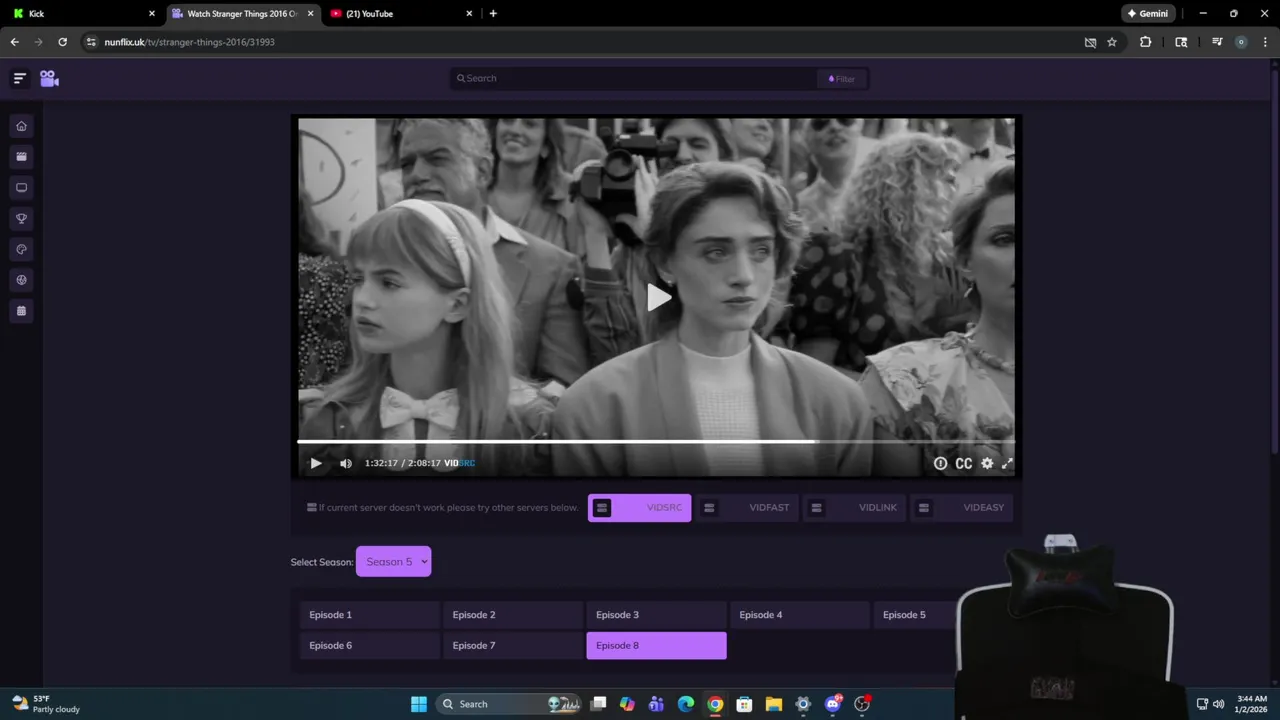Select Episode 2
The image size is (1280, 720).
tap(512, 615)
